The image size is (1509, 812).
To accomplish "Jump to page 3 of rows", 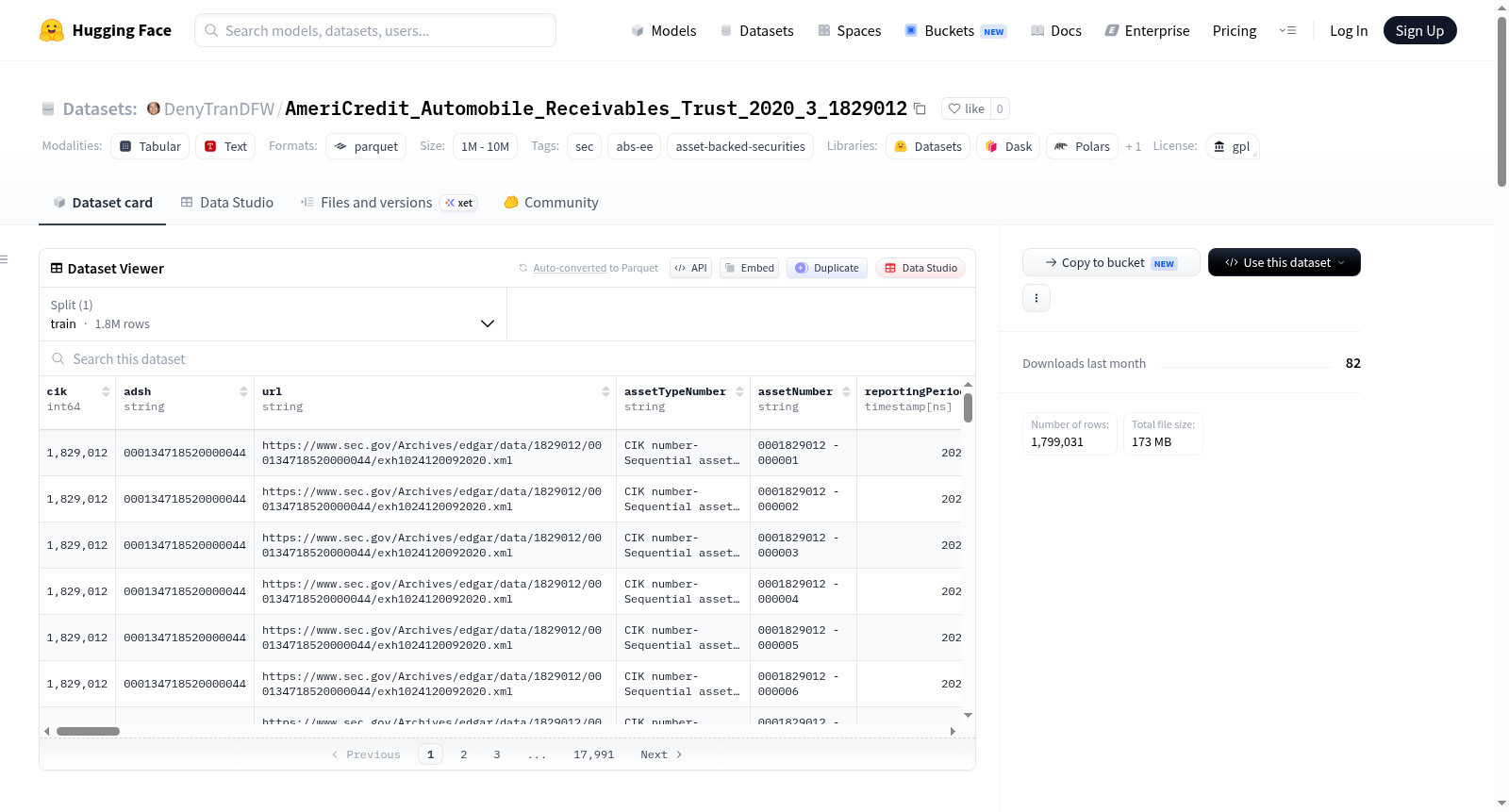I will tap(496, 754).
